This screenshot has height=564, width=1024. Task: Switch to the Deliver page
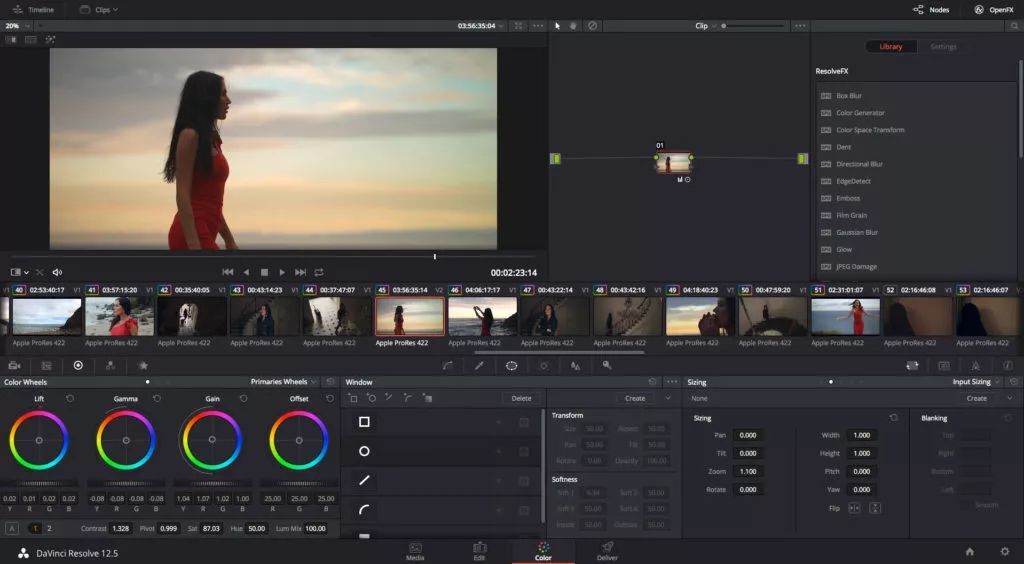pyautogui.click(x=606, y=551)
